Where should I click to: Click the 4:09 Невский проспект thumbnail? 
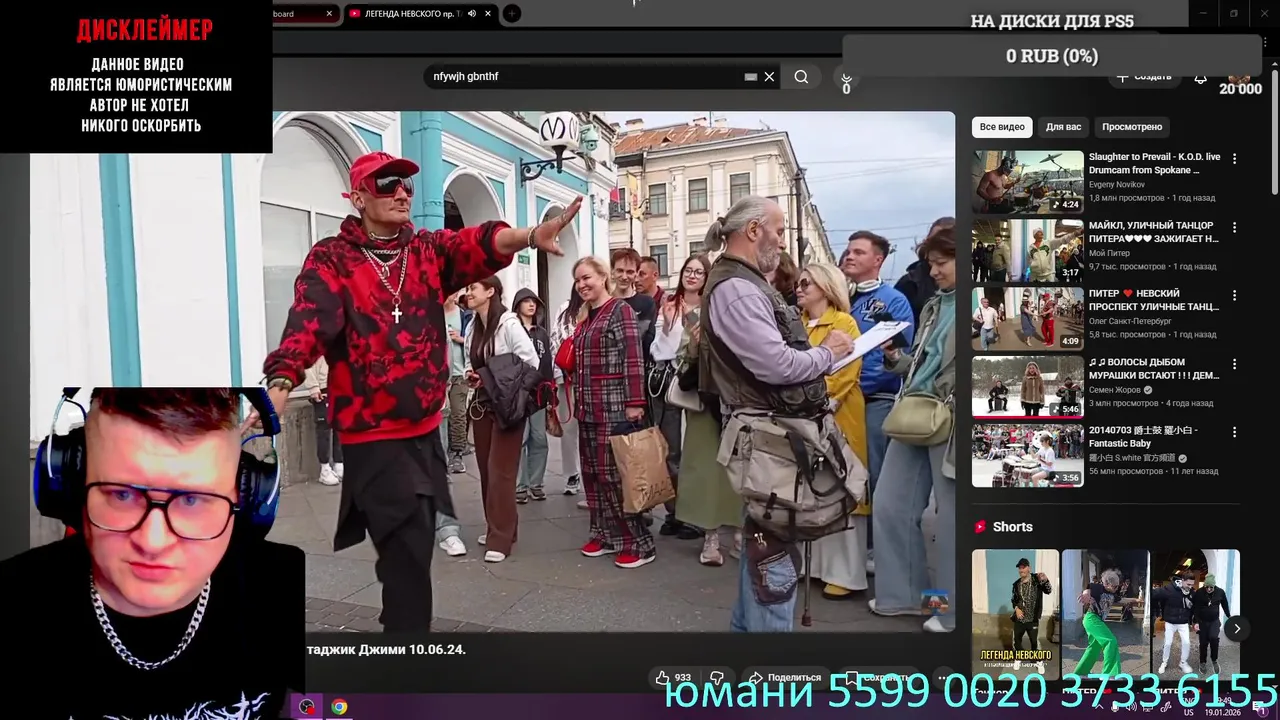click(1027, 319)
